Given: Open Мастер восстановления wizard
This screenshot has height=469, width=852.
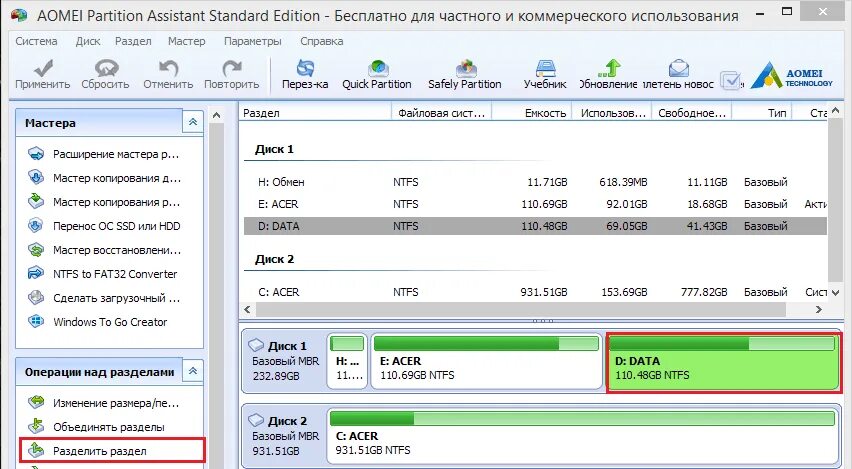Looking at the screenshot, I should [104, 250].
